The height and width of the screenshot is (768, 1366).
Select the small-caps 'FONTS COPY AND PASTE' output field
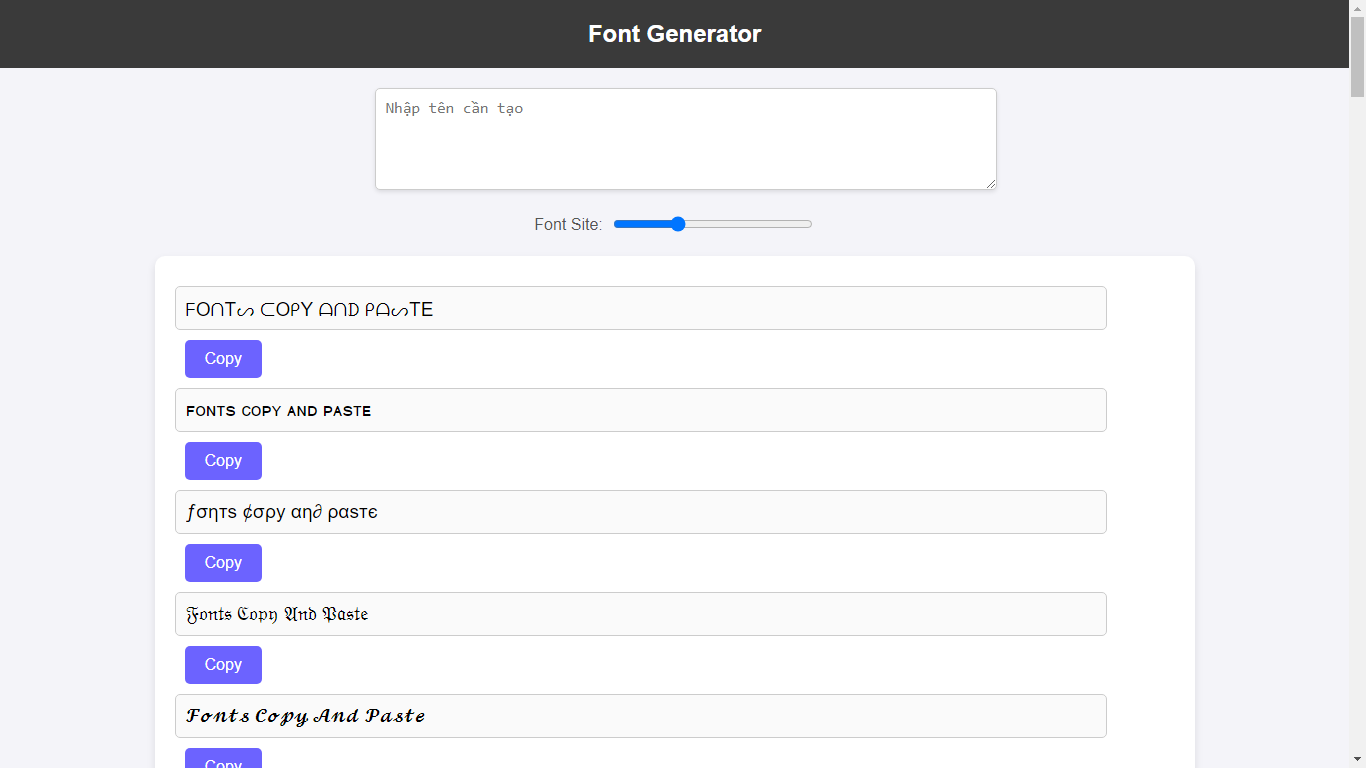tap(640, 410)
